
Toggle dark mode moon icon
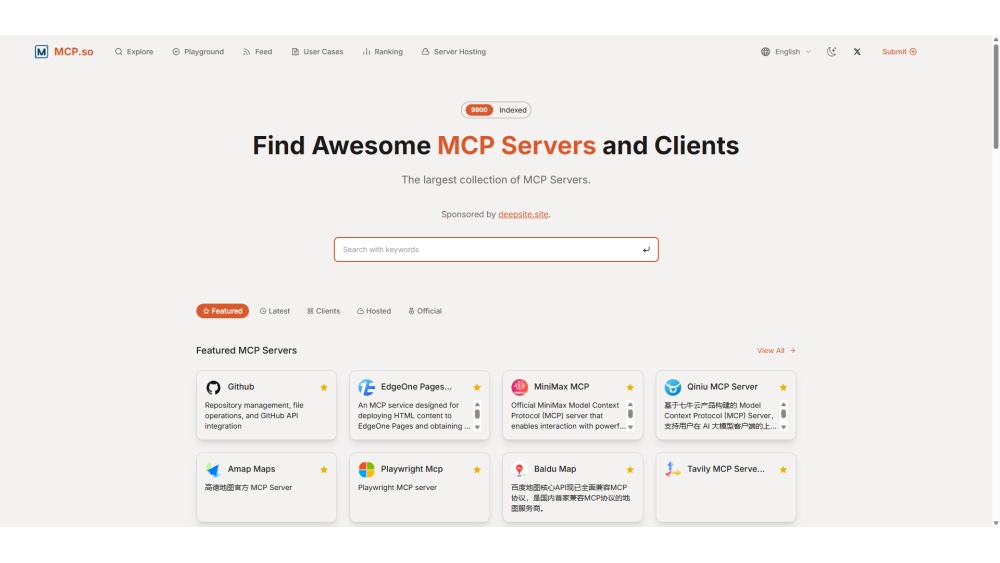(x=832, y=52)
